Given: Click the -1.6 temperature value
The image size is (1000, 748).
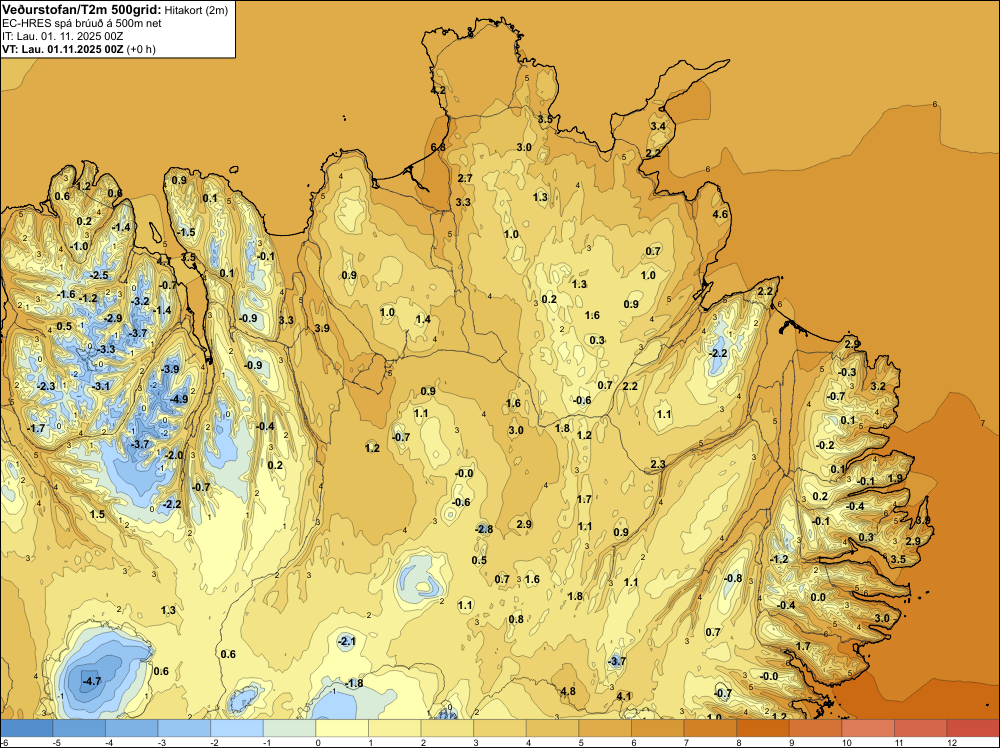Looking at the screenshot, I should point(66,295).
